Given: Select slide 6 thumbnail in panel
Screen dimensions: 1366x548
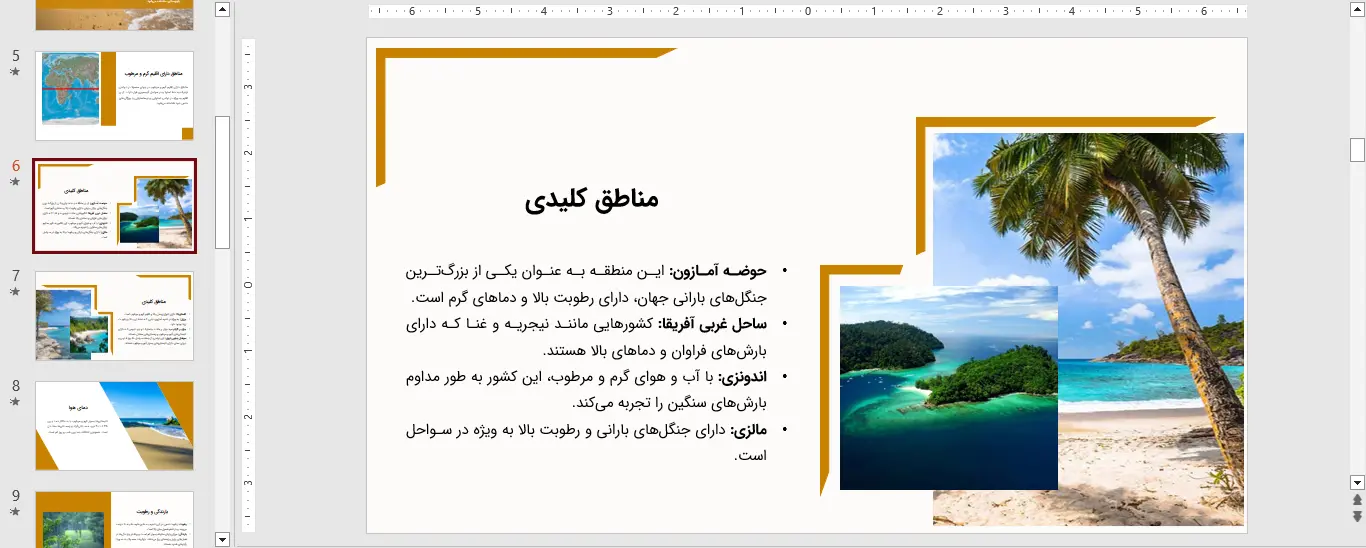Looking at the screenshot, I should 115,206.
